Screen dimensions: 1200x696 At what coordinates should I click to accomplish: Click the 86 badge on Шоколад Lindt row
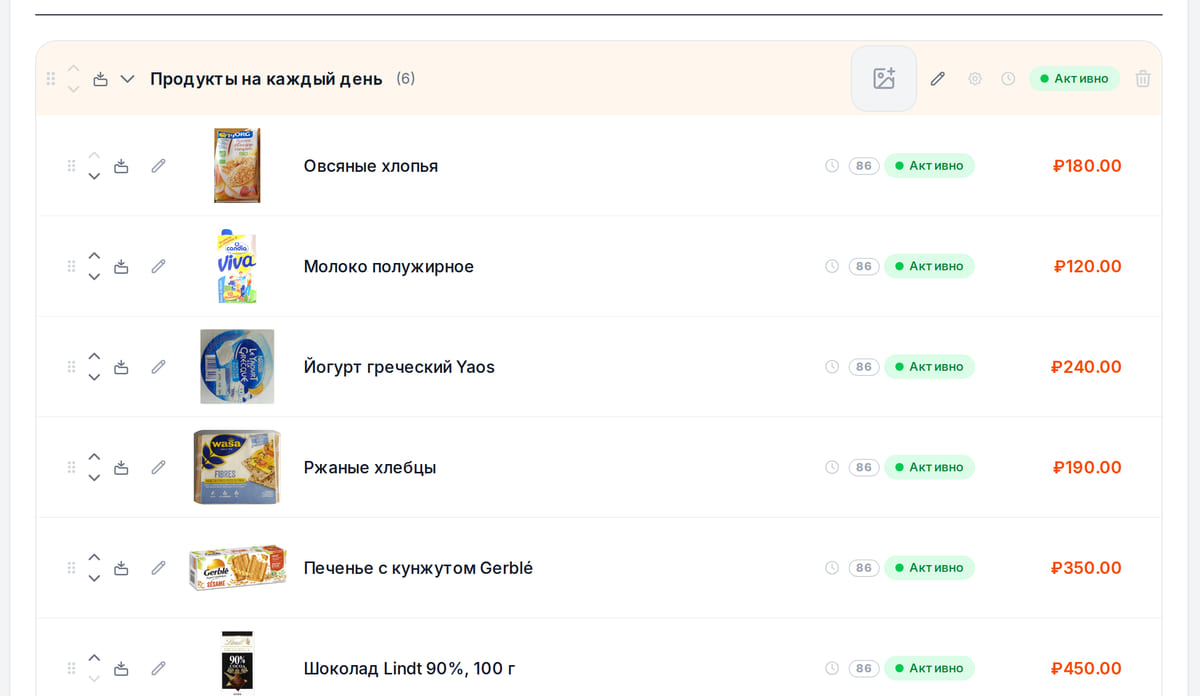point(864,668)
